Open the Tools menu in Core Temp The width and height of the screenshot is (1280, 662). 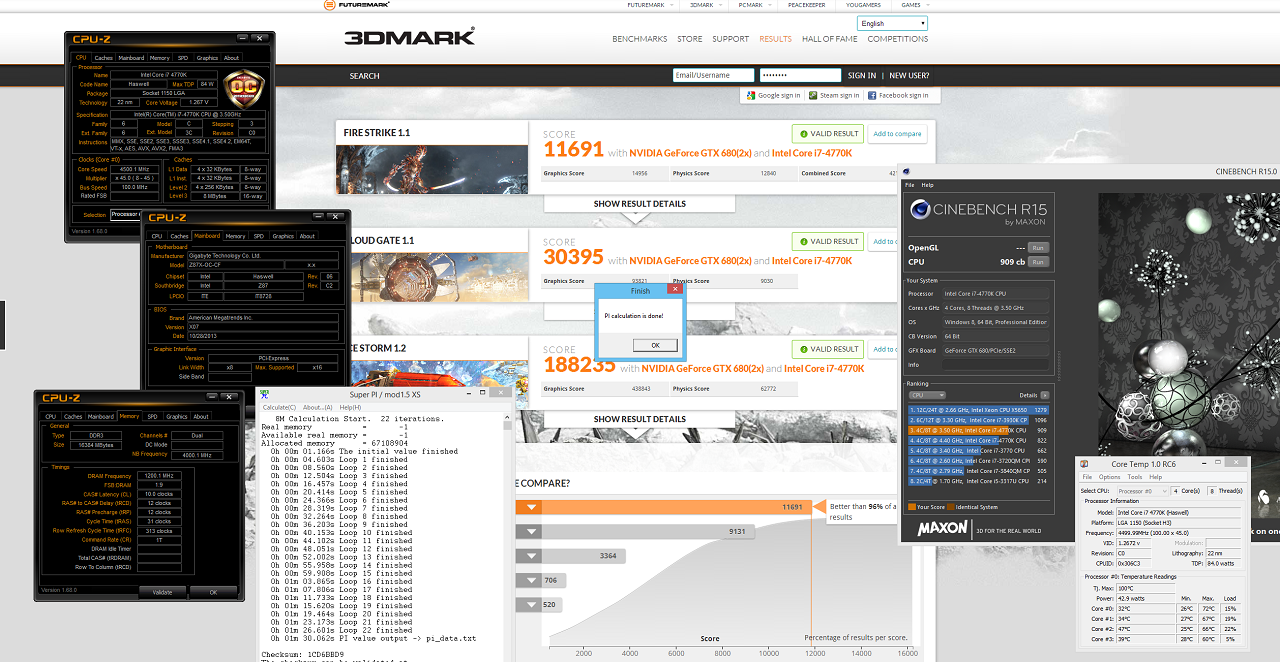click(x=1135, y=477)
